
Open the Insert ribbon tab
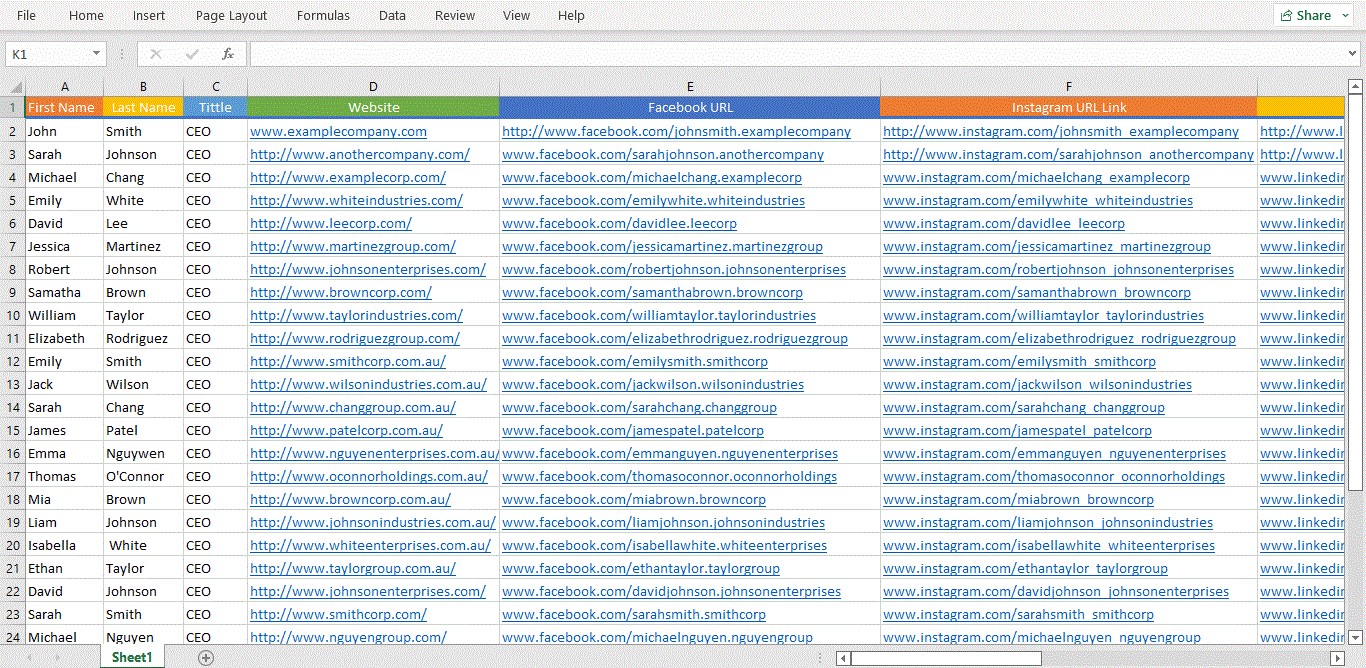(x=149, y=15)
